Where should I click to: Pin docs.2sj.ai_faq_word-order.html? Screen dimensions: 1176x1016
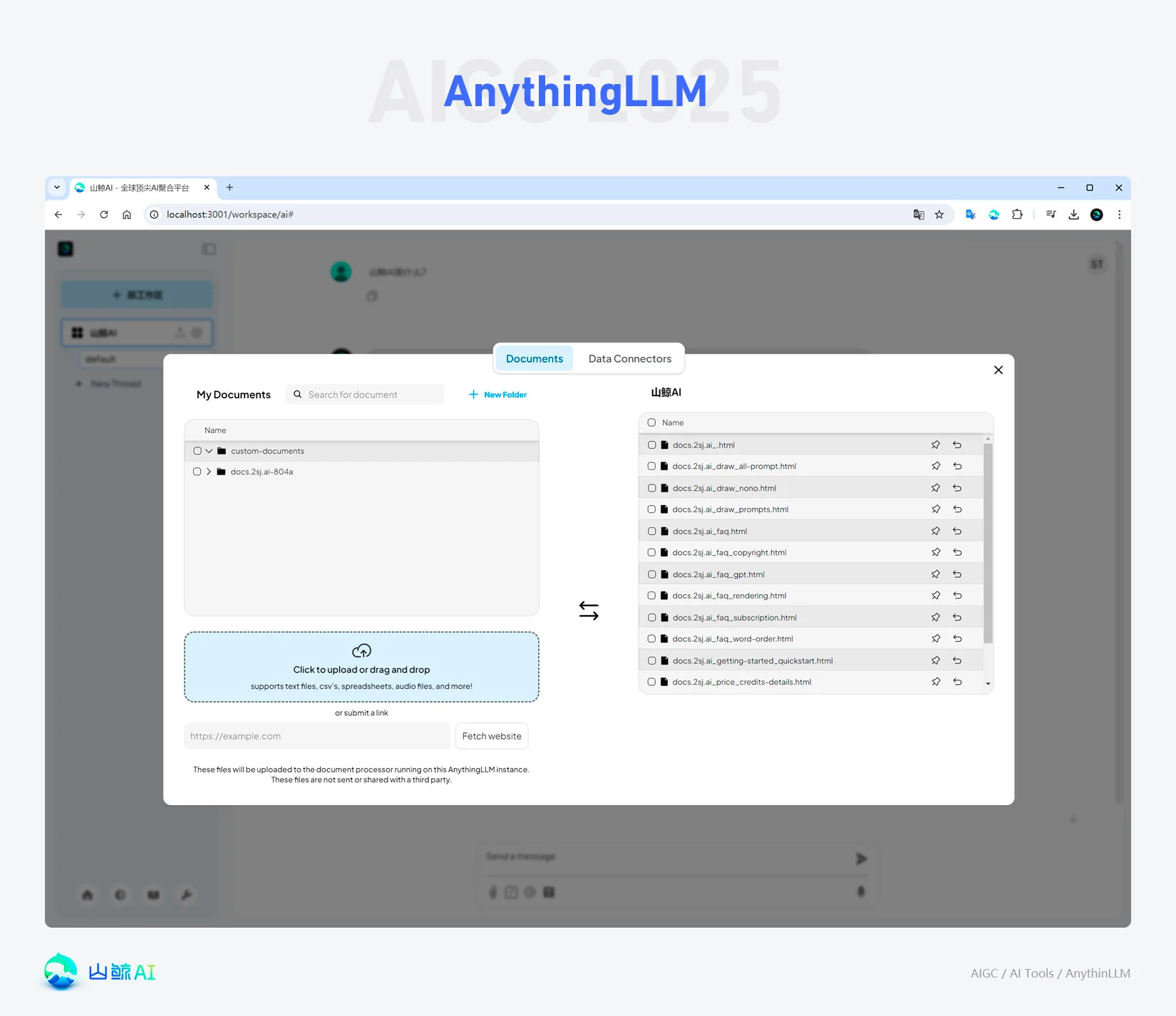[936, 638]
